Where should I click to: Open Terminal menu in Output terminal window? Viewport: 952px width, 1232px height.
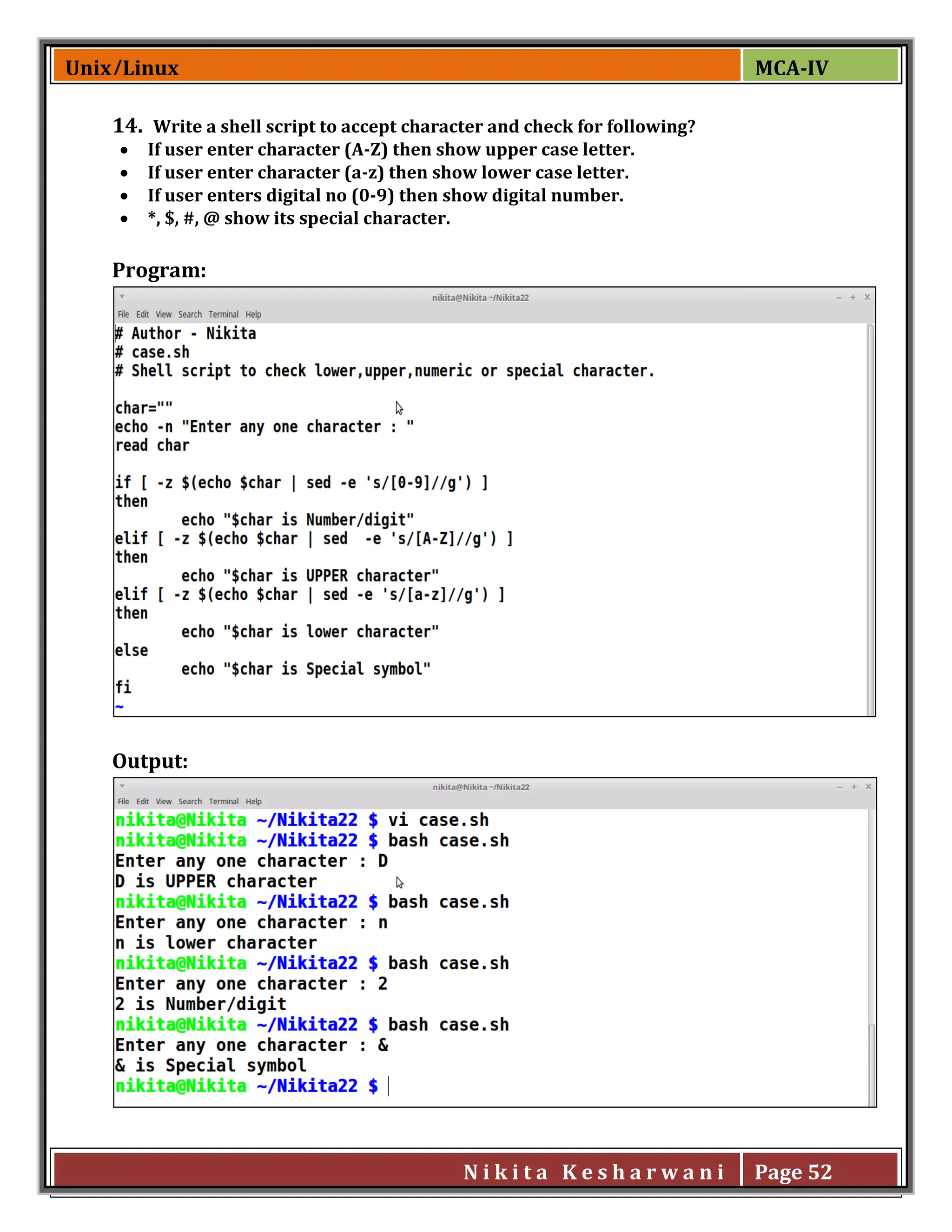pyautogui.click(x=223, y=801)
